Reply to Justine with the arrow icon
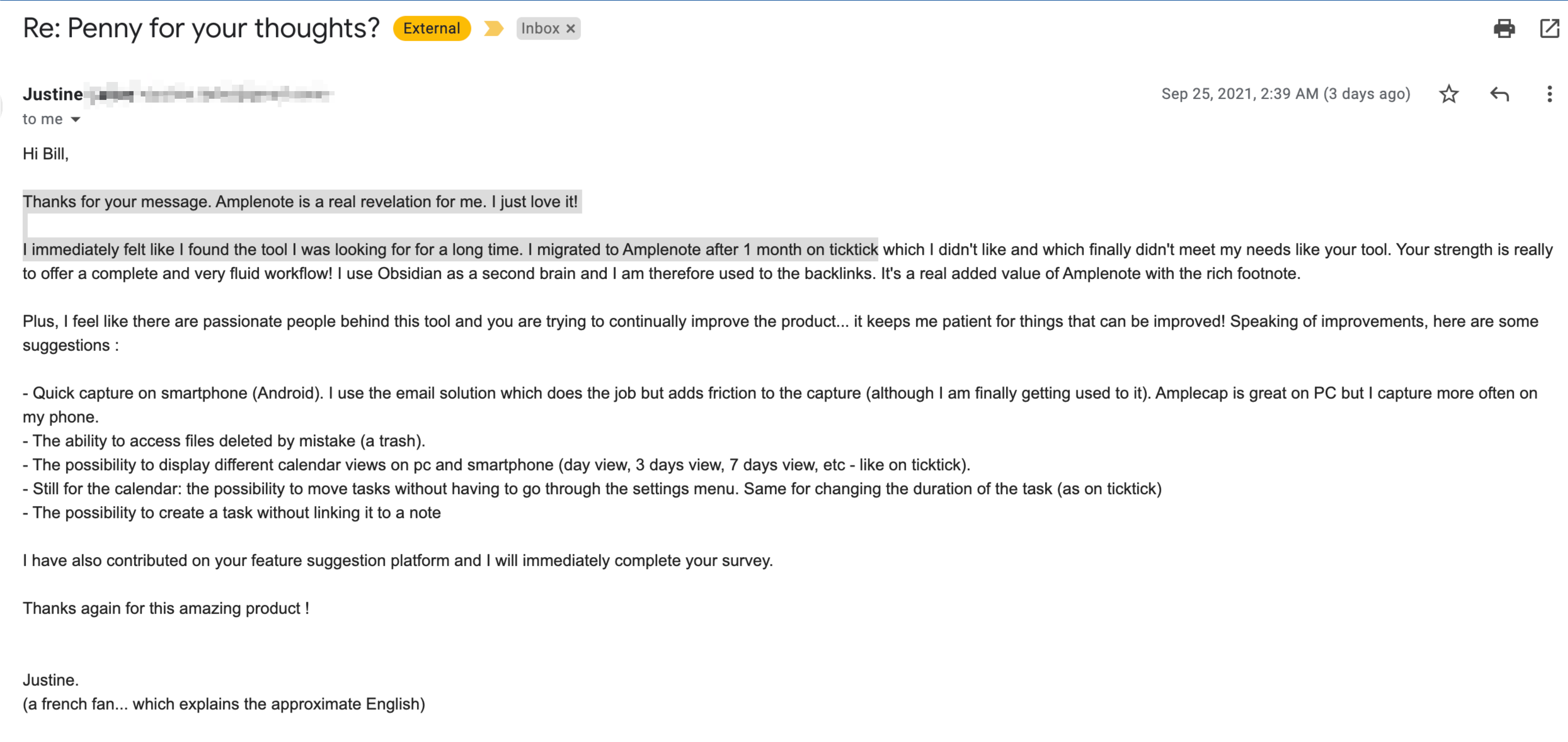Viewport: 1568px width, 742px height. point(1499,94)
